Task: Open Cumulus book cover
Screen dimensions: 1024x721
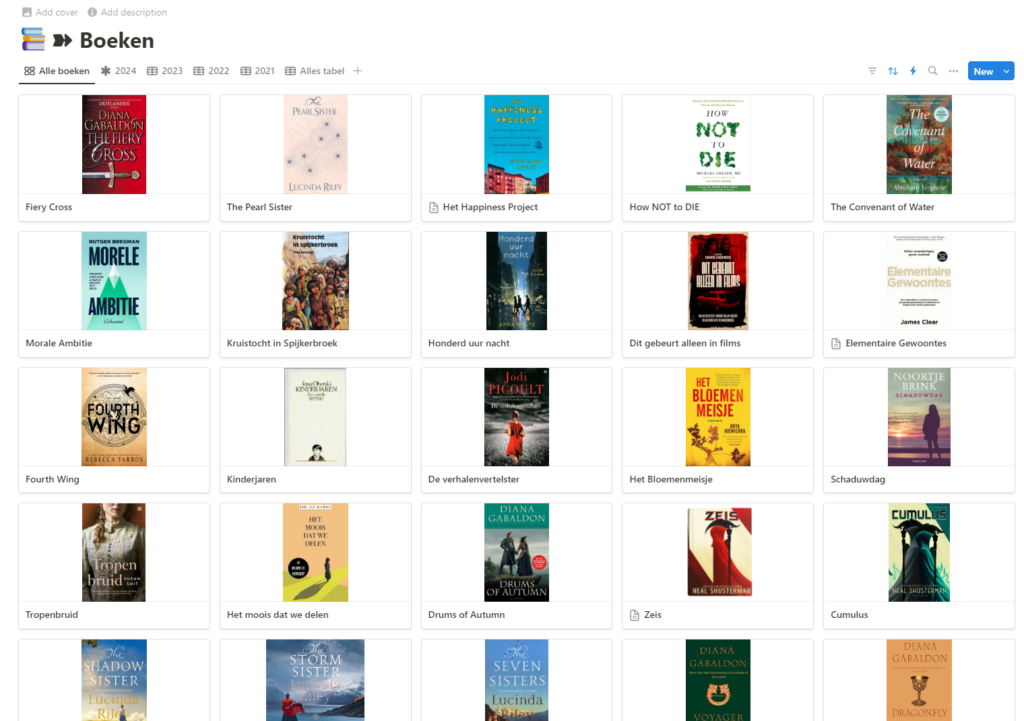Action: click(919, 553)
